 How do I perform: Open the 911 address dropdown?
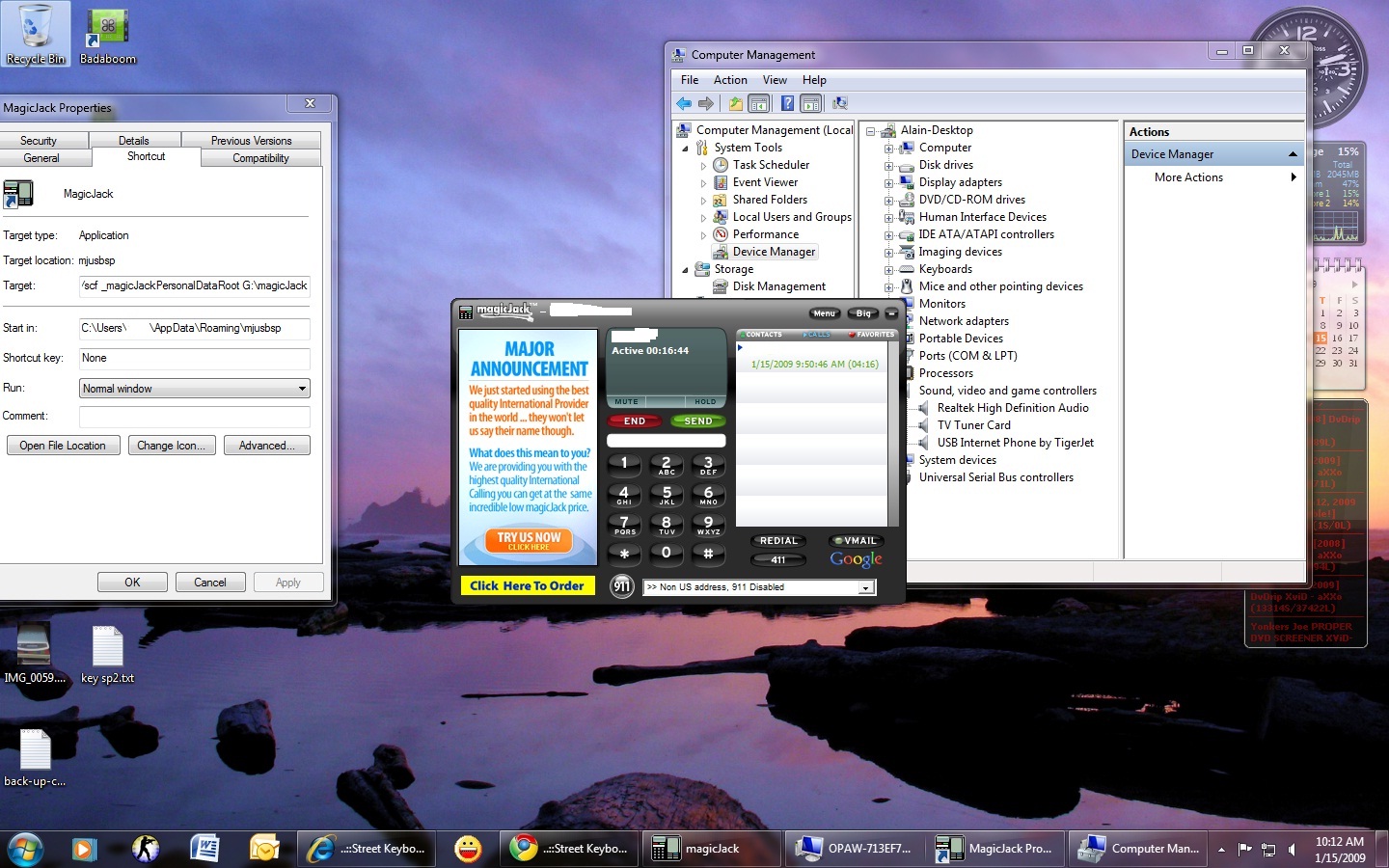point(865,587)
